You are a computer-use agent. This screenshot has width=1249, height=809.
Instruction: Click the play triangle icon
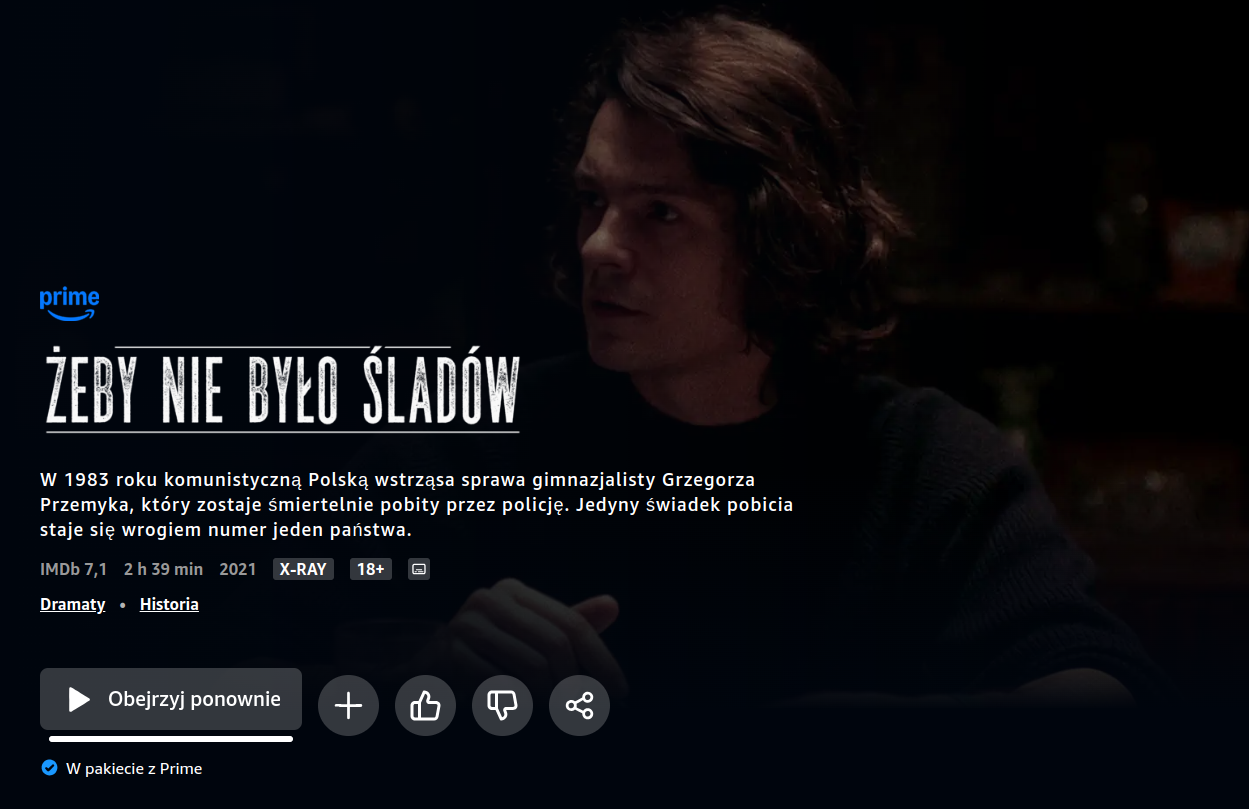(79, 699)
